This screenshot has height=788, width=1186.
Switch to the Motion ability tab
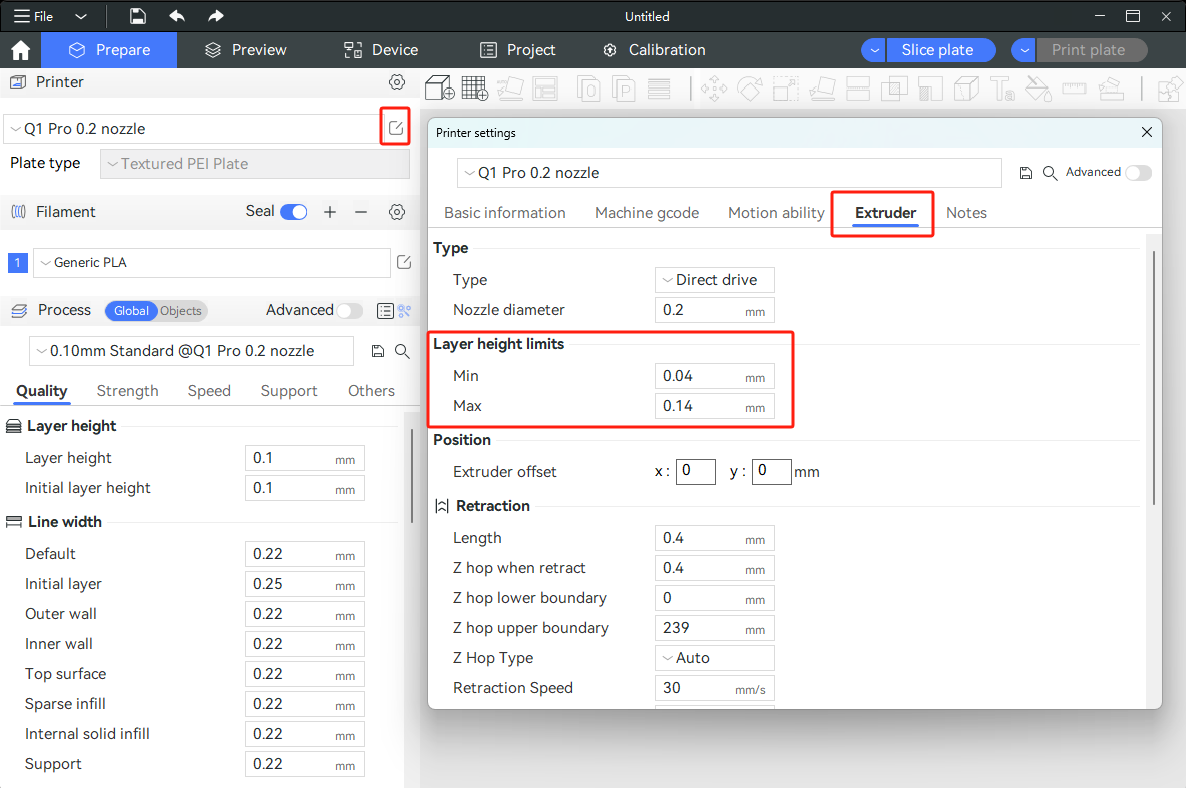(776, 213)
